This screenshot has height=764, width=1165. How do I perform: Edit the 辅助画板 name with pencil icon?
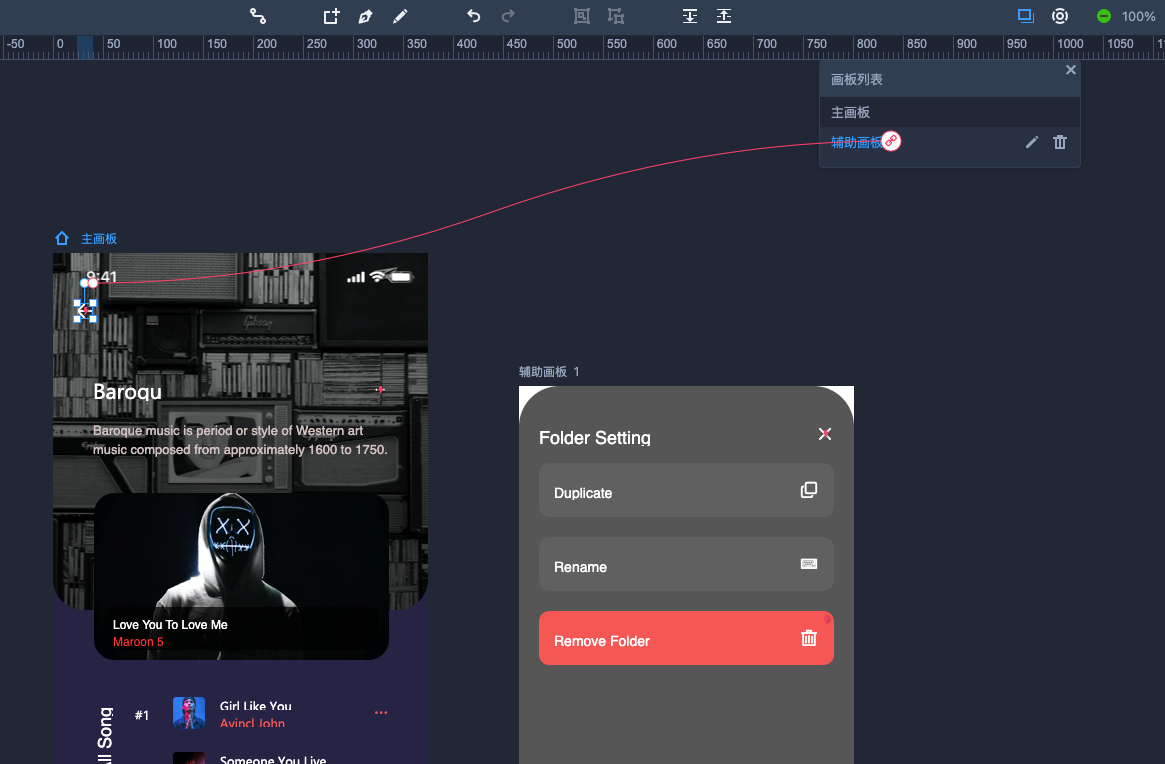[x=1032, y=142]
